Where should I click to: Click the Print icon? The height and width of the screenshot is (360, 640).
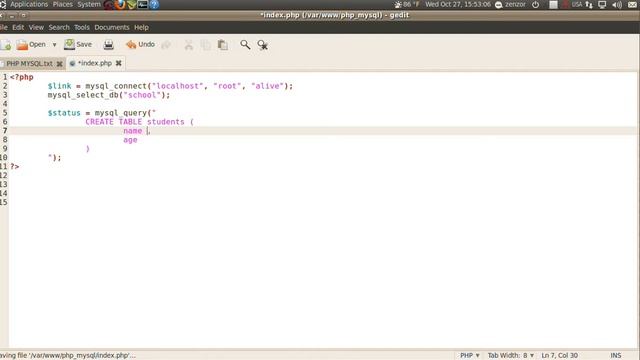109,45
